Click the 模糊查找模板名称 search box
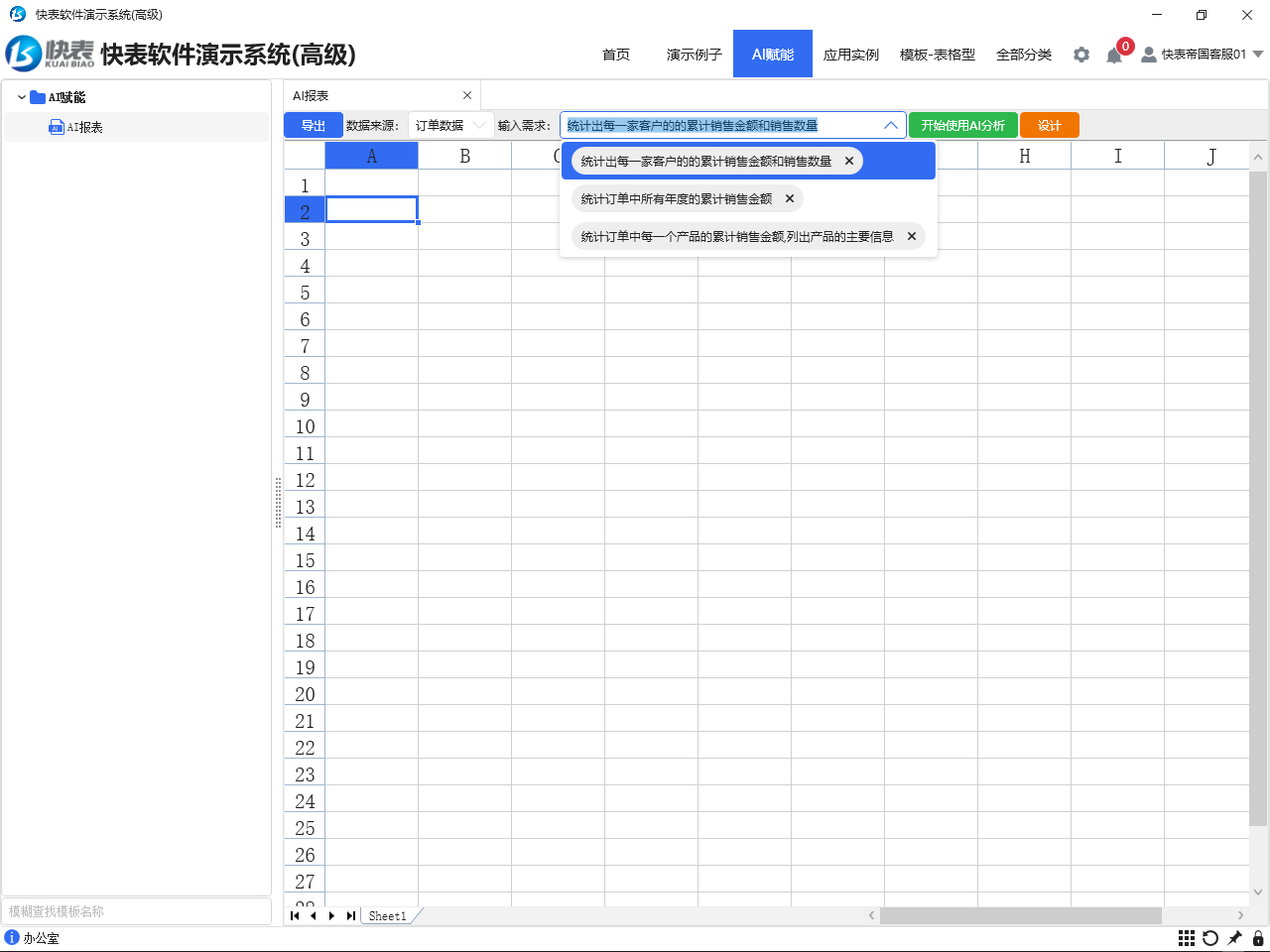Image resolution: width=1270 pixels, height=952 pixels. [136, 911]
